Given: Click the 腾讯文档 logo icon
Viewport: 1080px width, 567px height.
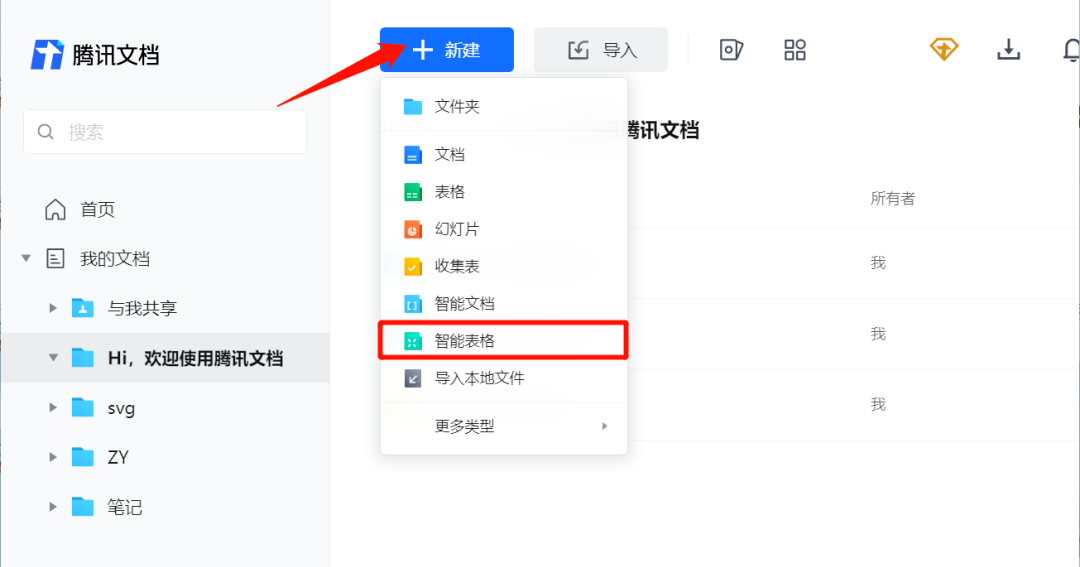Looking at the screenshot, I should tap(47, 54).
